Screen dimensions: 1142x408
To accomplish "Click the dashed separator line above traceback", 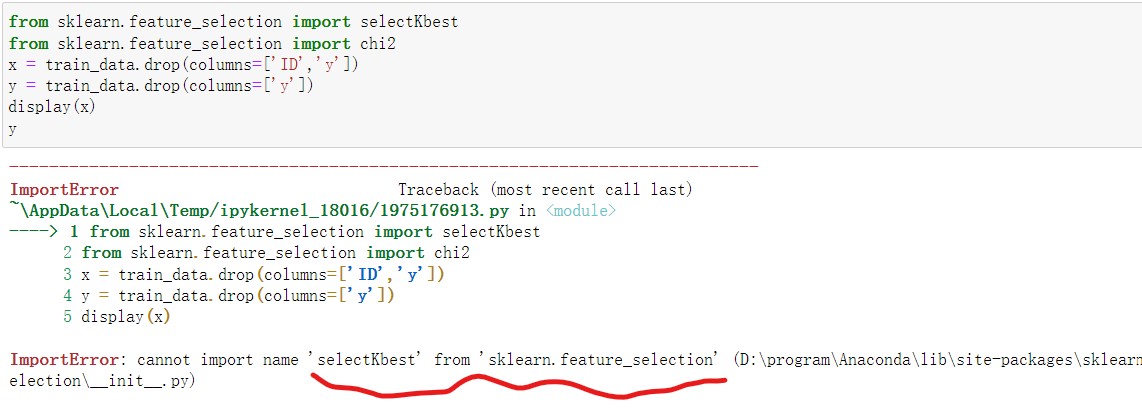I will (384, 168).
